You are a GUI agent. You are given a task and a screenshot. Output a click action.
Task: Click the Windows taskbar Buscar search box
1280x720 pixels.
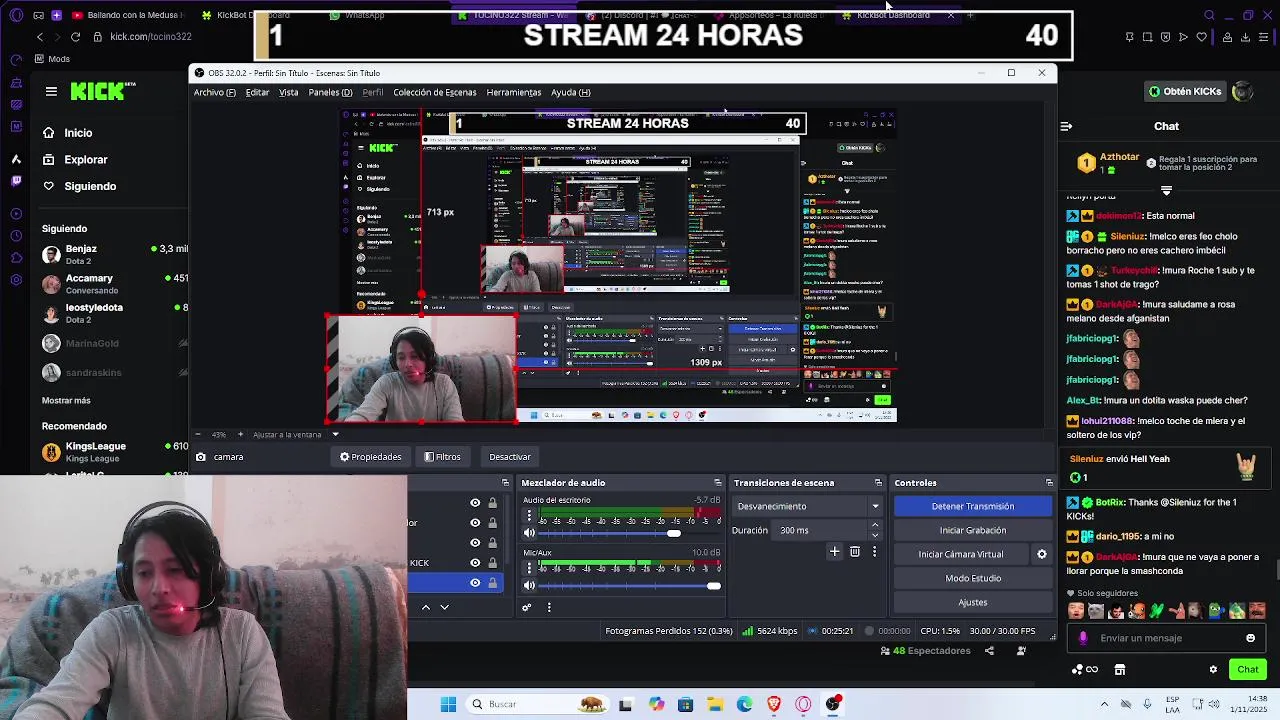click(537, 704)
